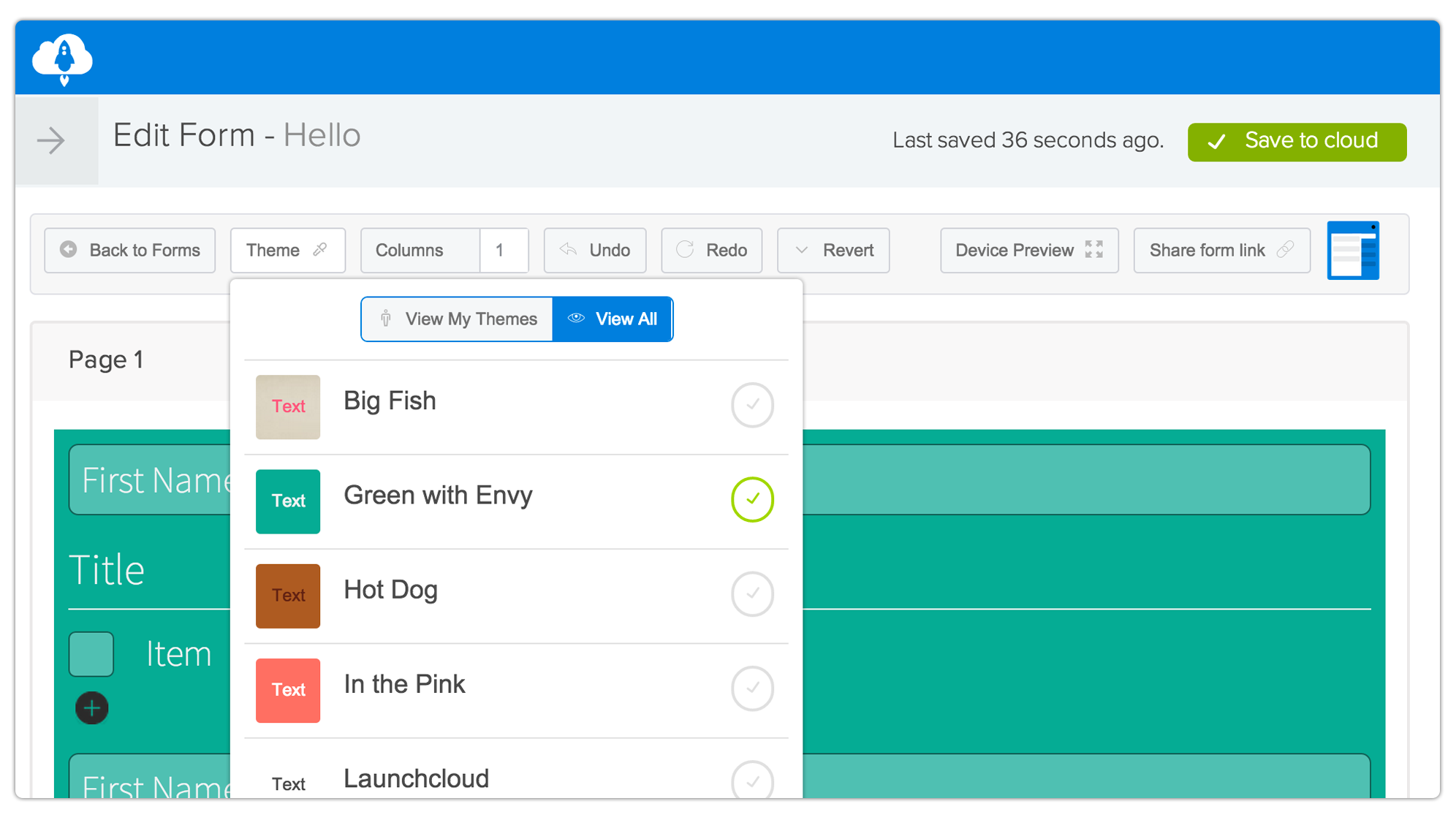Expand the sidebar with the arrow icon
This screenshot has width=1456, height=820.
(51, 140)
